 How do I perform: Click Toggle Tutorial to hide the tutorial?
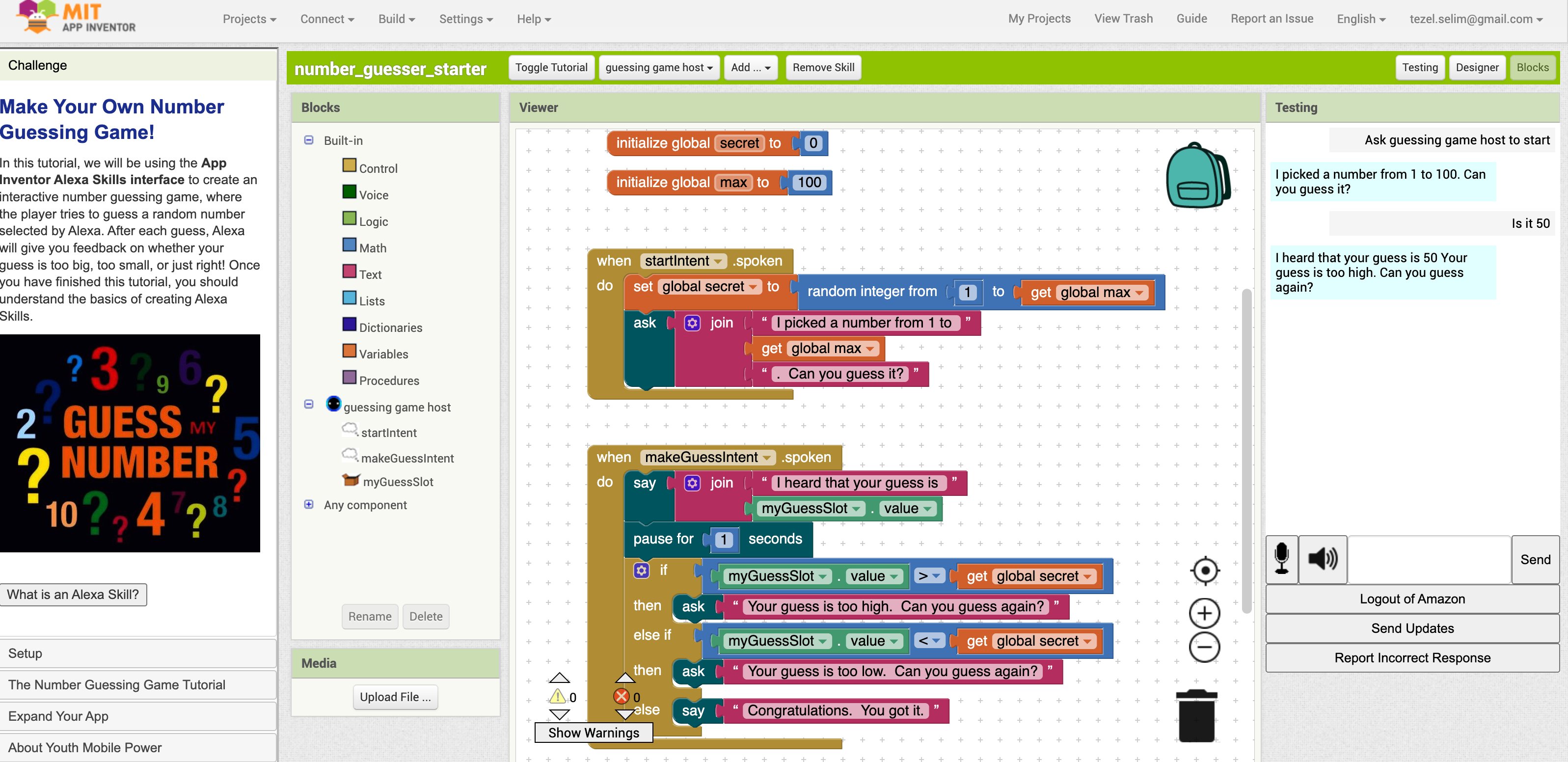click(x=551, y=68)
